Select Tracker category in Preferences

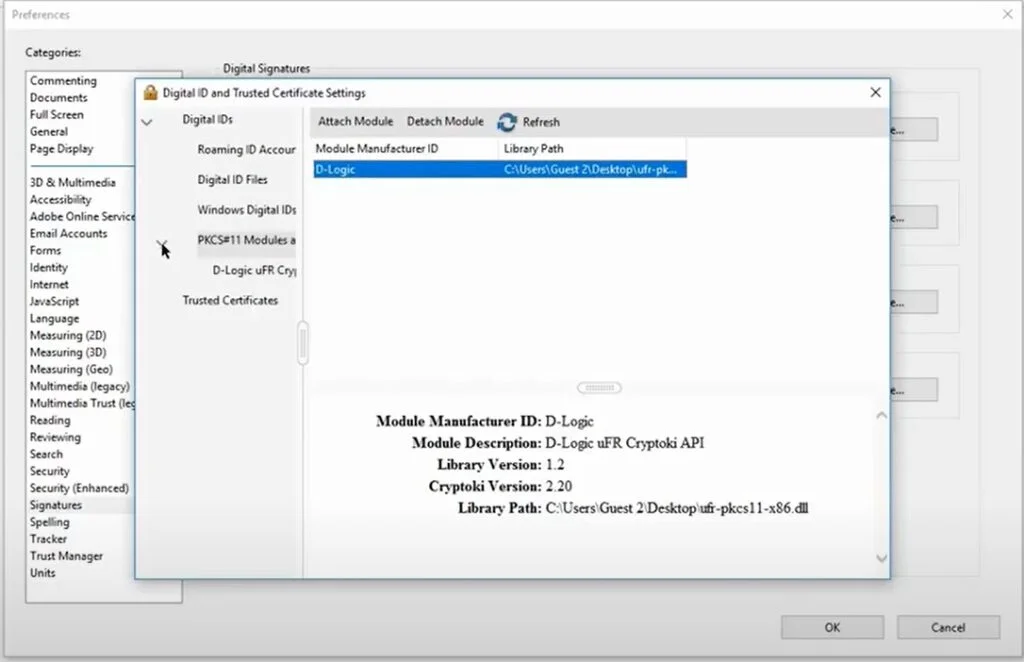48,539
